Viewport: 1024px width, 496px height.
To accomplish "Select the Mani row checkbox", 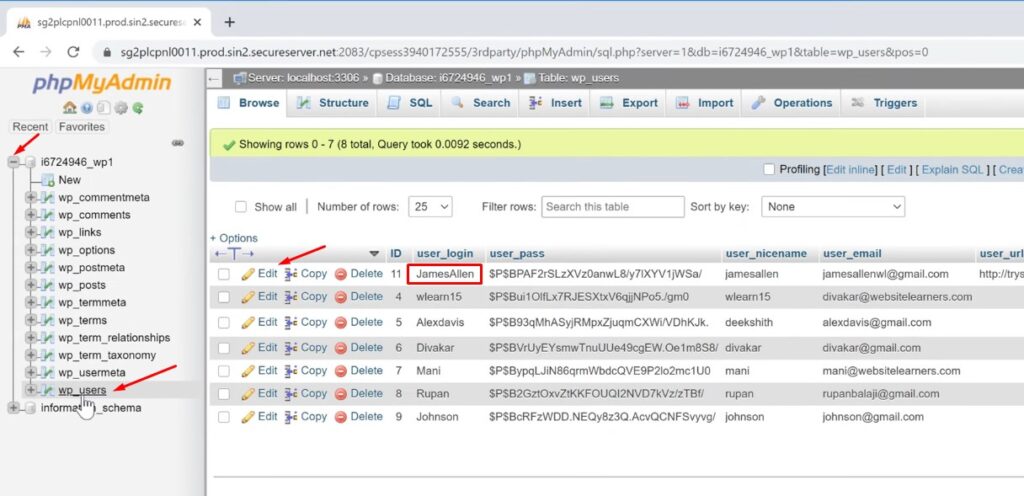I will pyautogui.click(x=224, y=371).
